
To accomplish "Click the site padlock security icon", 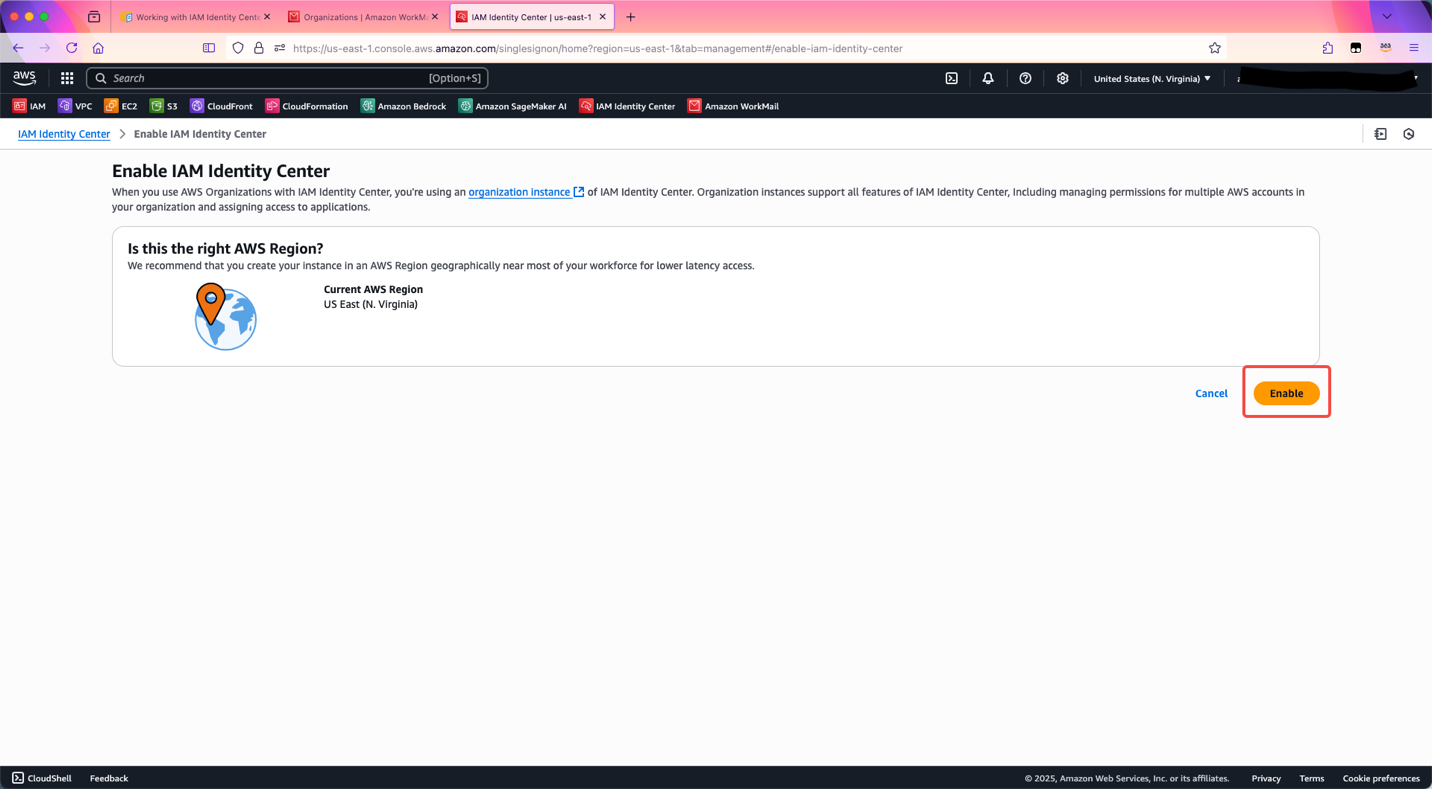I will pos(259,48).
